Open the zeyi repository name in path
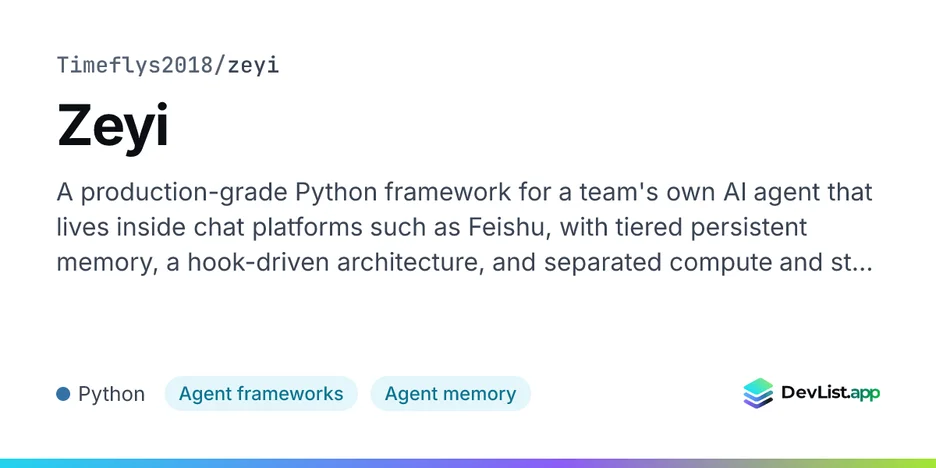The height and width of the screenshot is (468, 936). [x=253, y=66]
